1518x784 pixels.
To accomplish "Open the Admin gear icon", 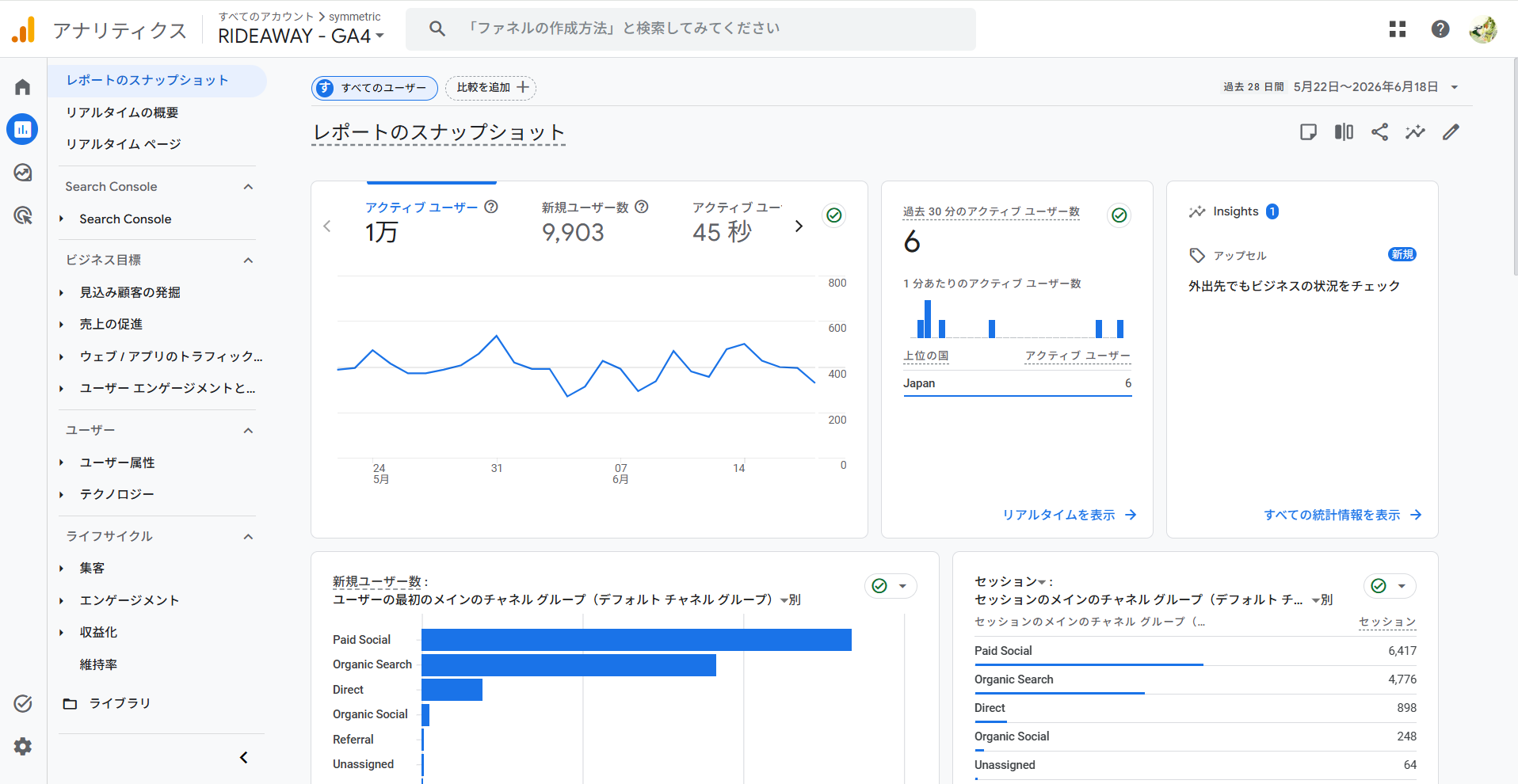I will 23,746.
